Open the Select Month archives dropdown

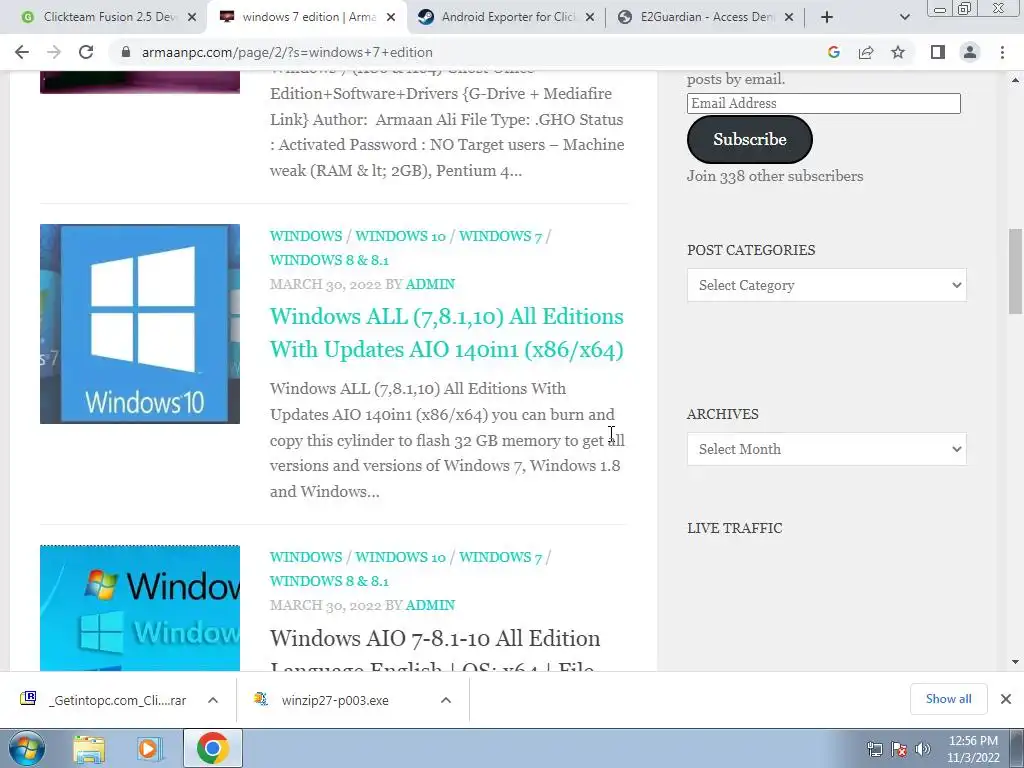[826, 449]
